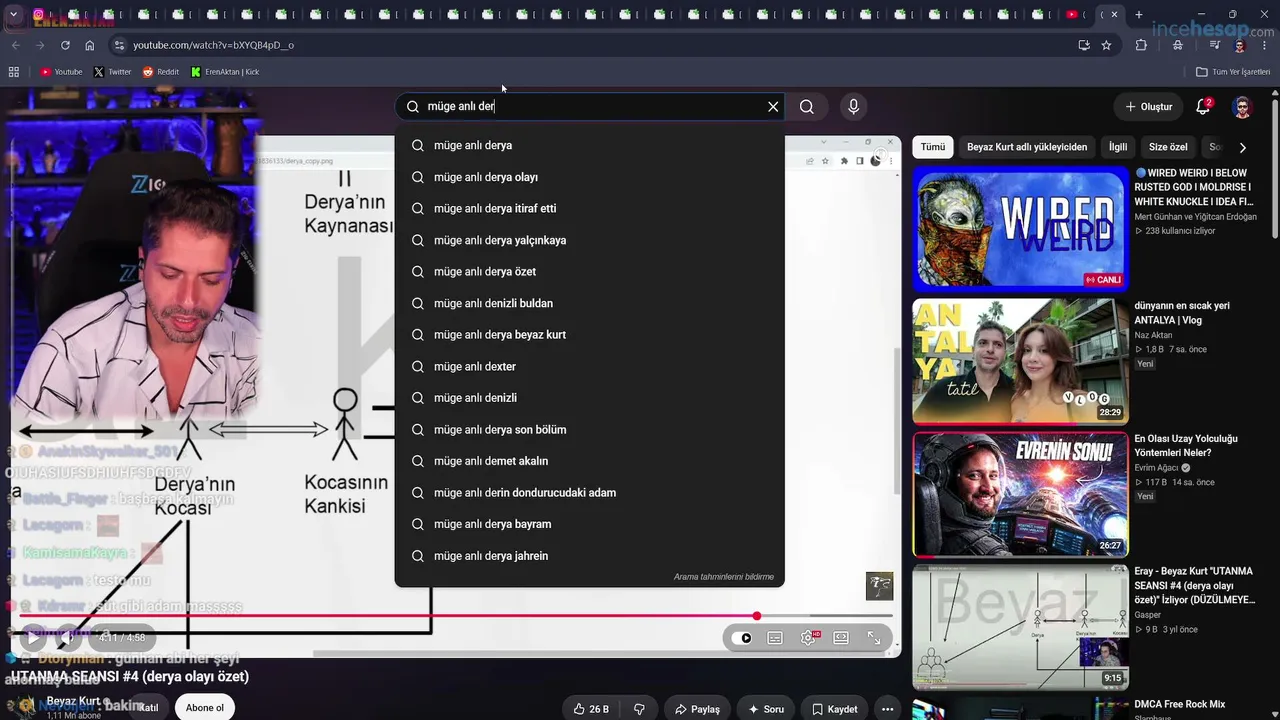This screenshot has height=720, width=1280.
Task: Focus the YouTube search input field
Action: [x=590, y=107]
